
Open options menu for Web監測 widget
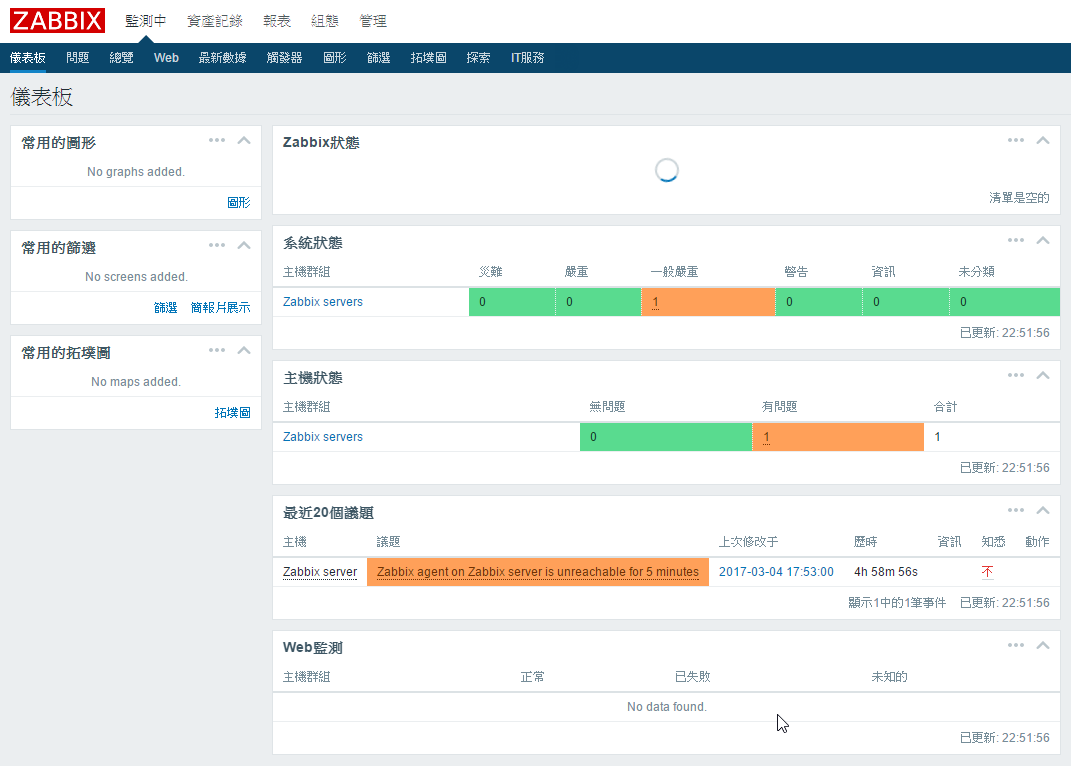pos(1016,645)
